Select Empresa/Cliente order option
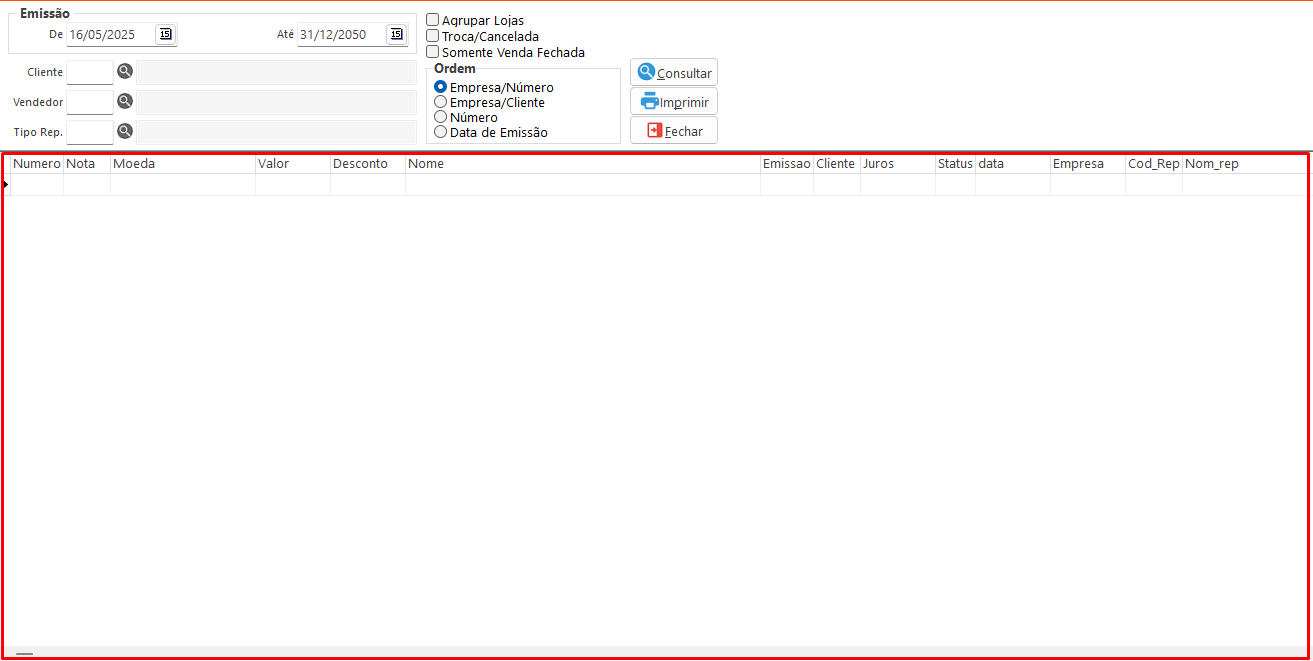The image size is (1313, 661). (441, 102)
